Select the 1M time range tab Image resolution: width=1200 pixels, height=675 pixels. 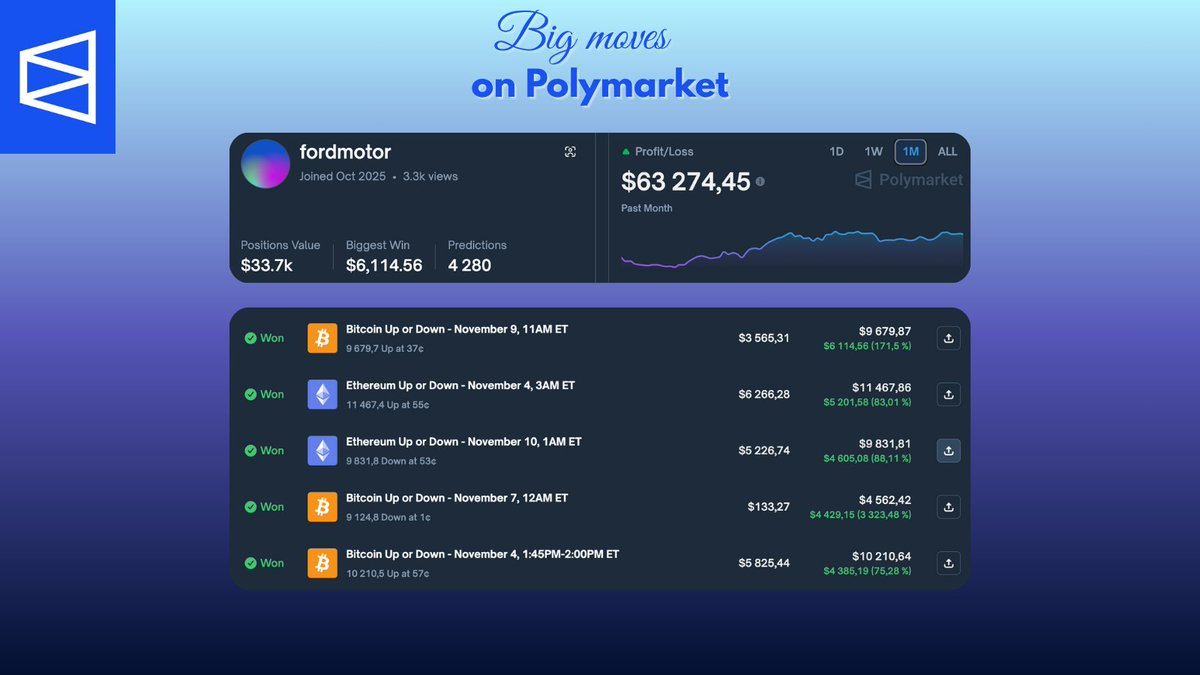[911, 152]
